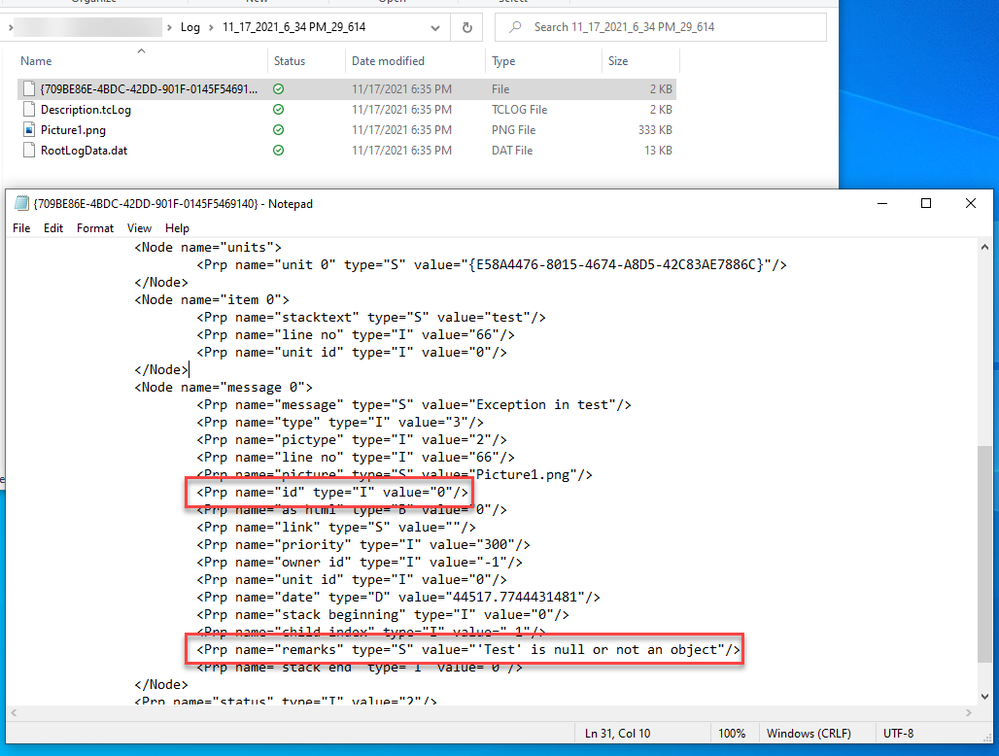This screenshot has width=999, height=756.
Task: Click sync status icon for Picture1.png
Action: click(279, 130)
